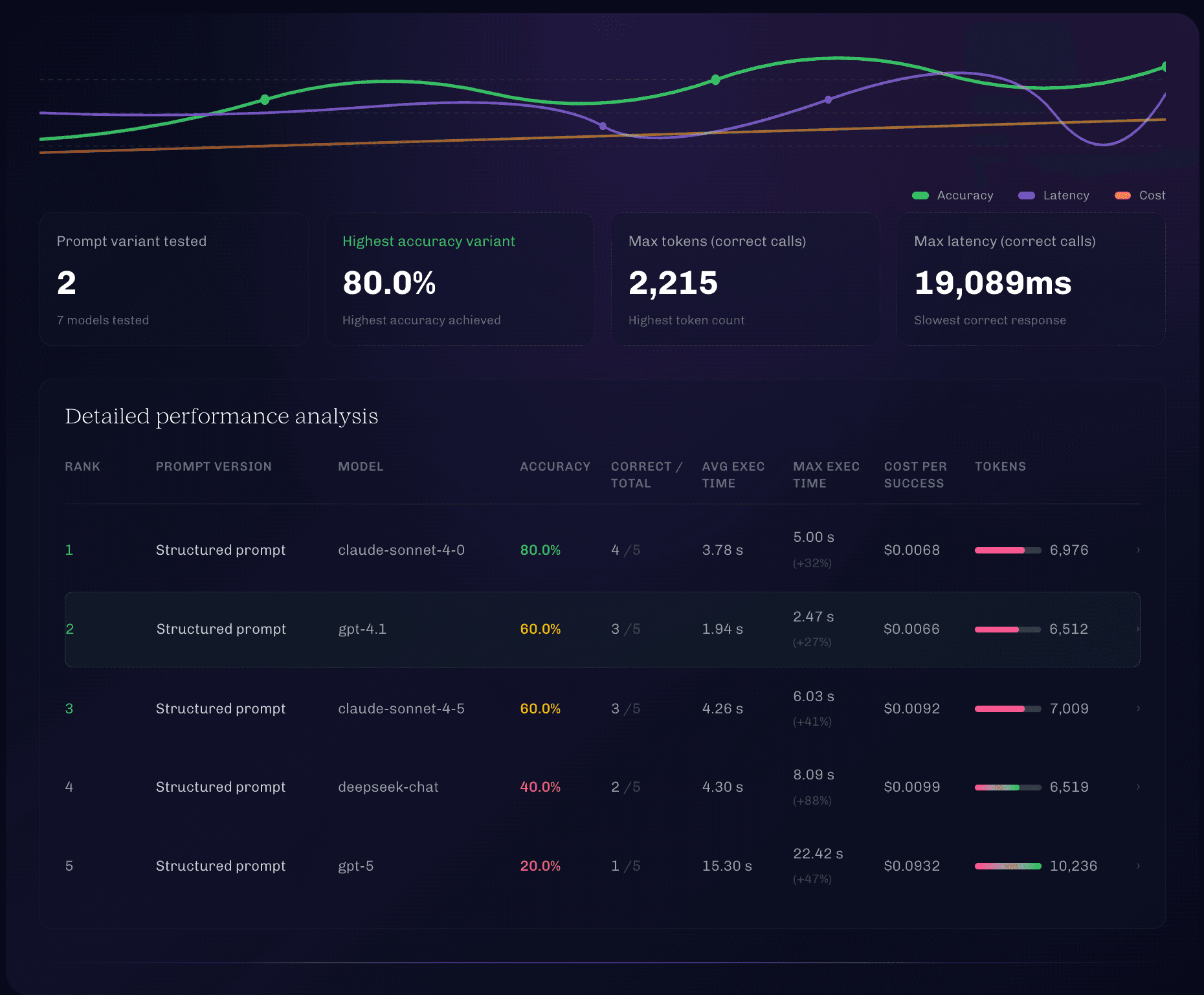The height and width of the screenshot is (995, 1204).
Task: Click the first green accuracy data point
Action: pyautogui.click(x=265, y=100)
